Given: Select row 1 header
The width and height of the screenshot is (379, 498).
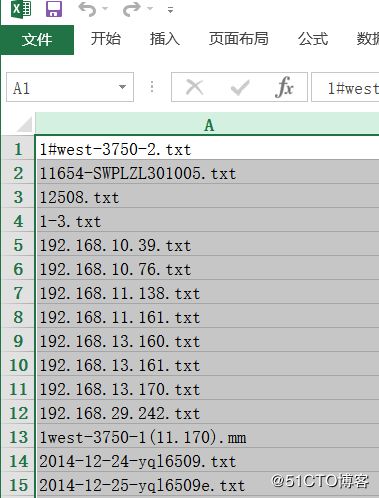Looking at the screenshot, I should pyautogui.click(x=18, y=149).
